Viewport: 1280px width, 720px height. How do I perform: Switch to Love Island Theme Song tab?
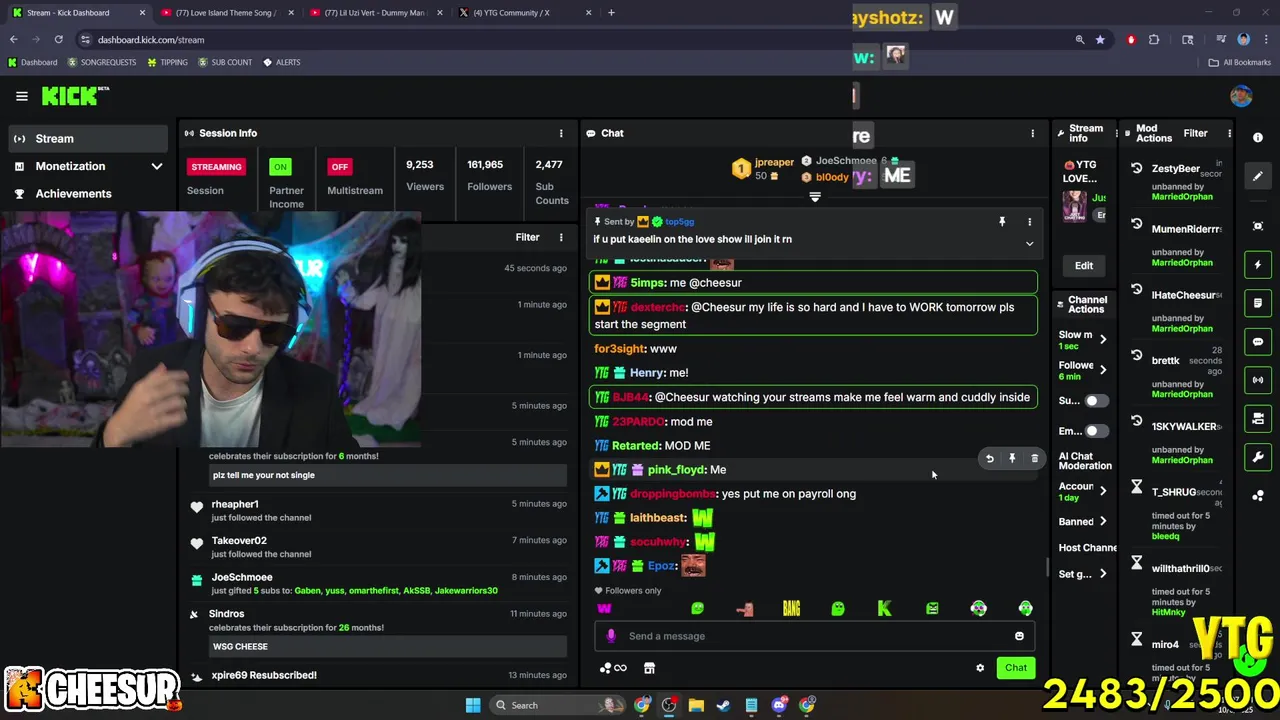click(x=226, y=13)
